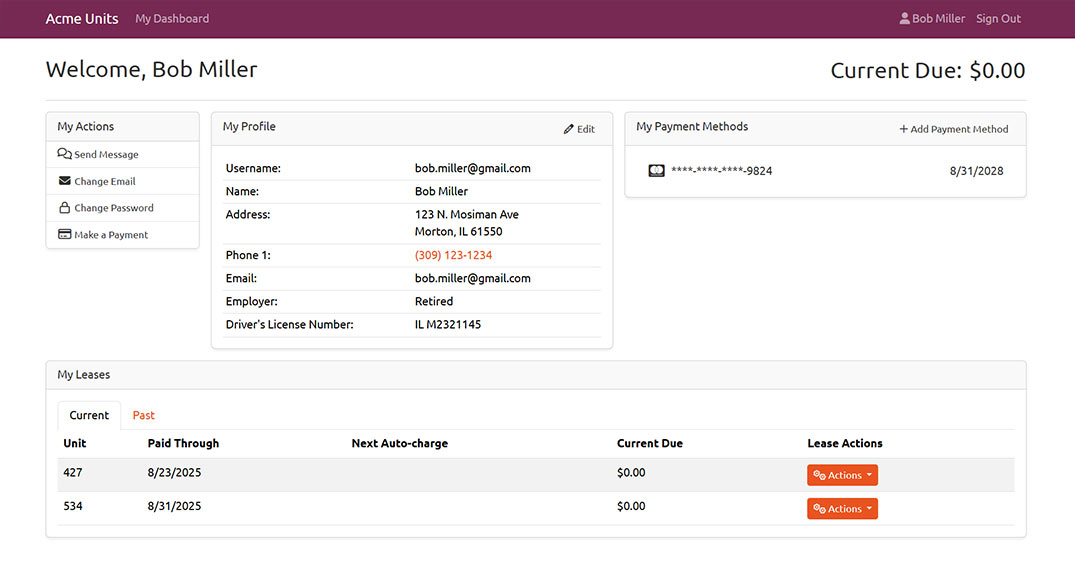Click the card icon next to ****-9824
This screenshot has width=1075, height=570.
click(x=656, y=171)
